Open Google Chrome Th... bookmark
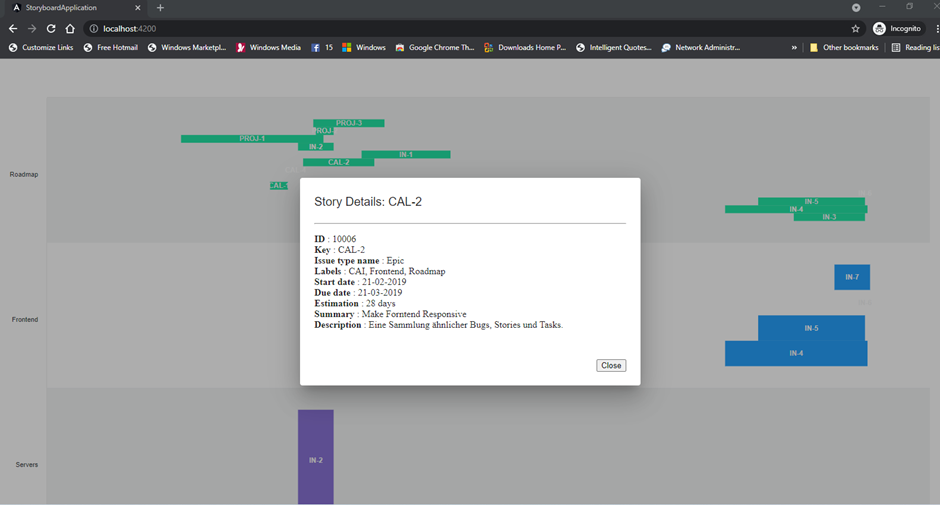Screen dimensions: 940x505 point(435,47)
